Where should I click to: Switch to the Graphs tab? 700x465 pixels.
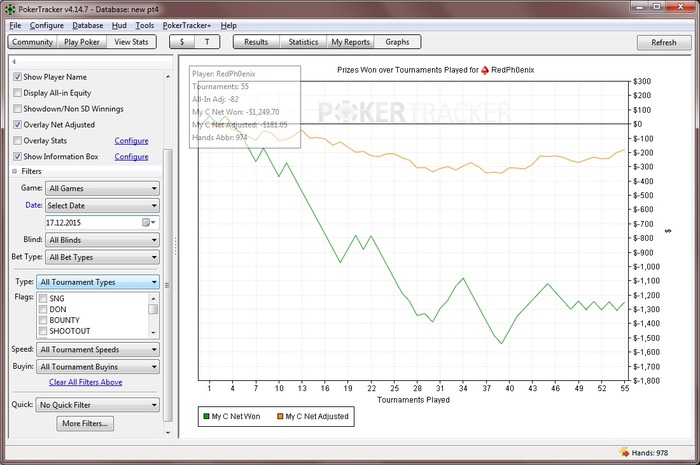click(398, 42)
